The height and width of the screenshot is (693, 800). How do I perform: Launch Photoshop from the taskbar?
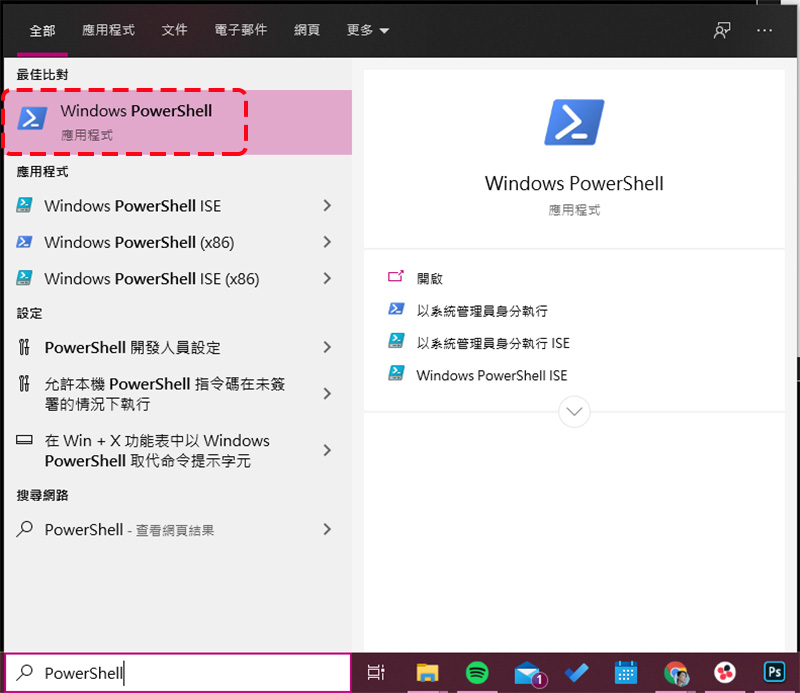tap(773, 672)
